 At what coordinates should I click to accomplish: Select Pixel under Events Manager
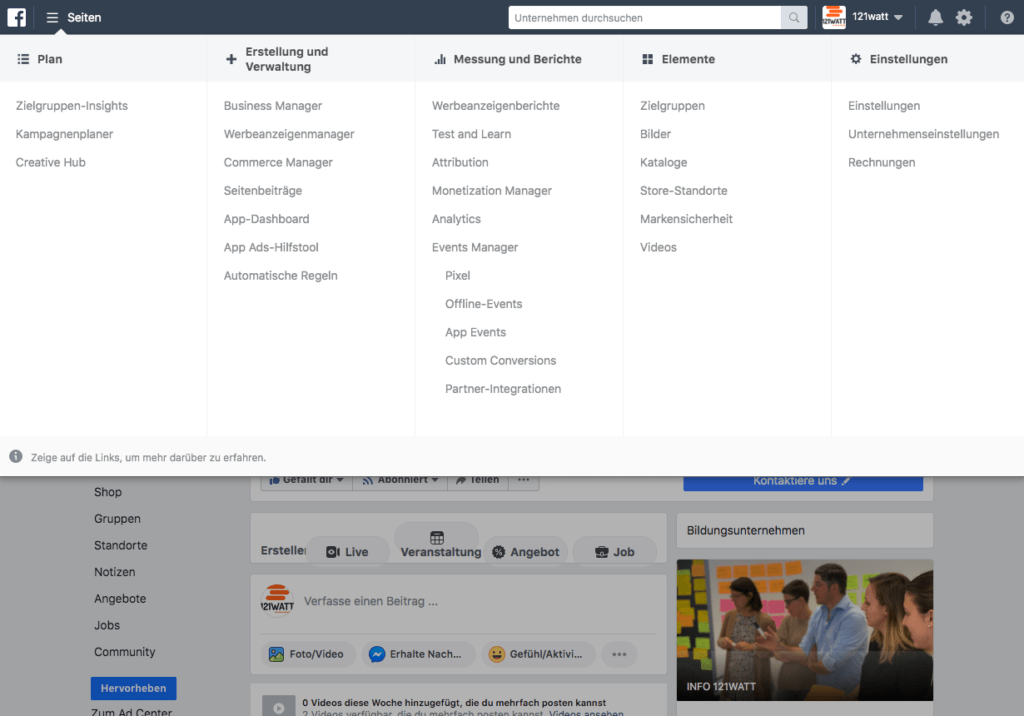point(457,275)
